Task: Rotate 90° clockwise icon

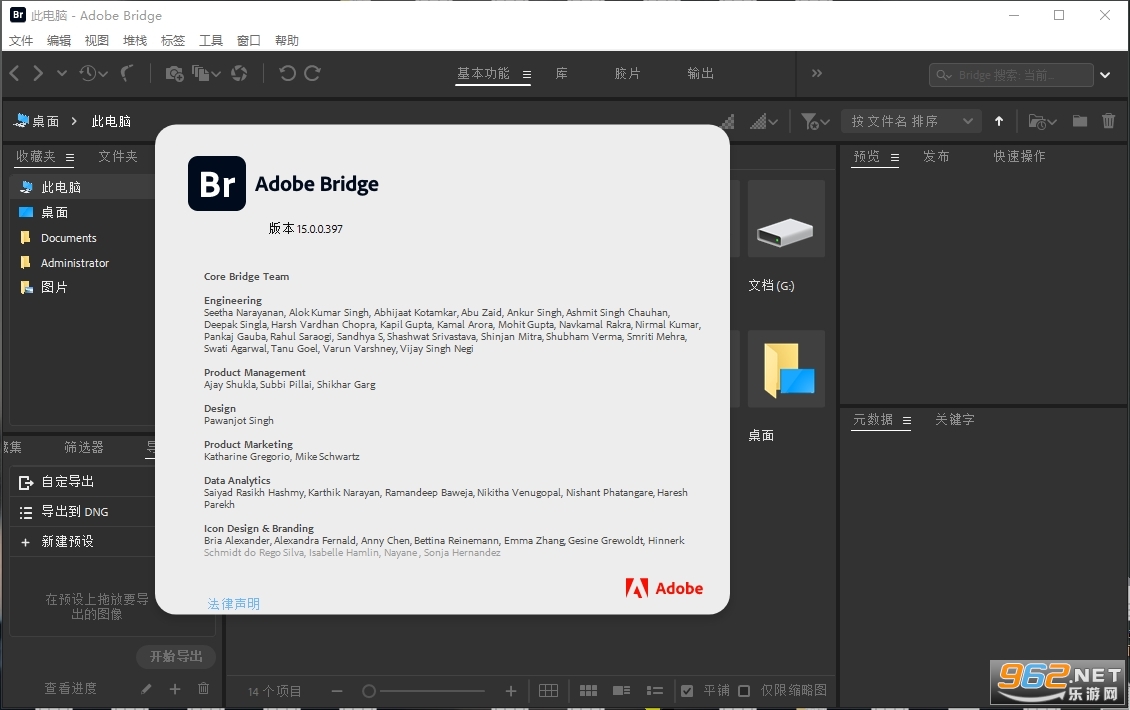Action: 312,73
